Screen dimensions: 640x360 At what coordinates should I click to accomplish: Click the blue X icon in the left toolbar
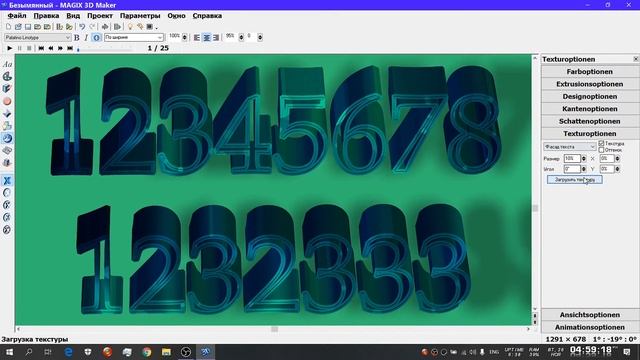(x=7, y=180)
